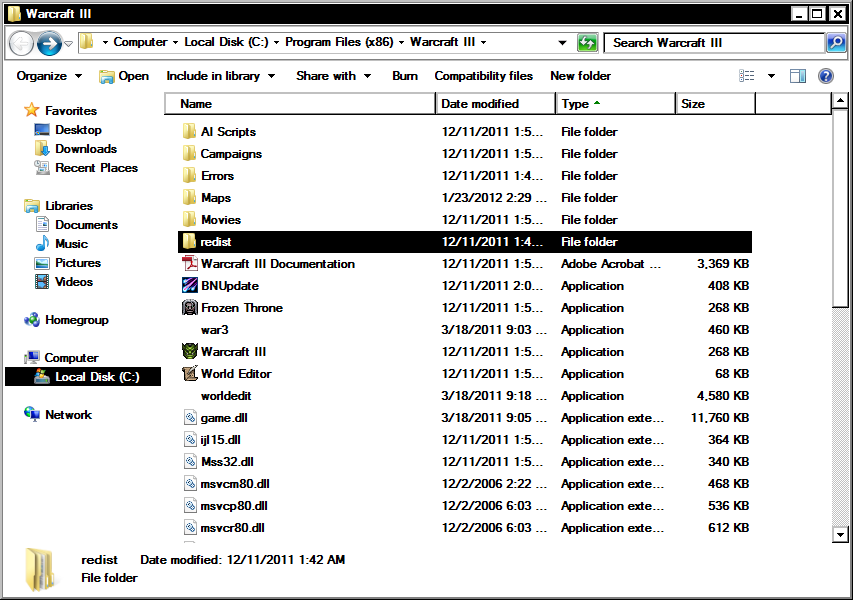Select the Maps folder icon
Image resolution: width=853 pixels, height=600 pixels.
[x=189, y=197]
